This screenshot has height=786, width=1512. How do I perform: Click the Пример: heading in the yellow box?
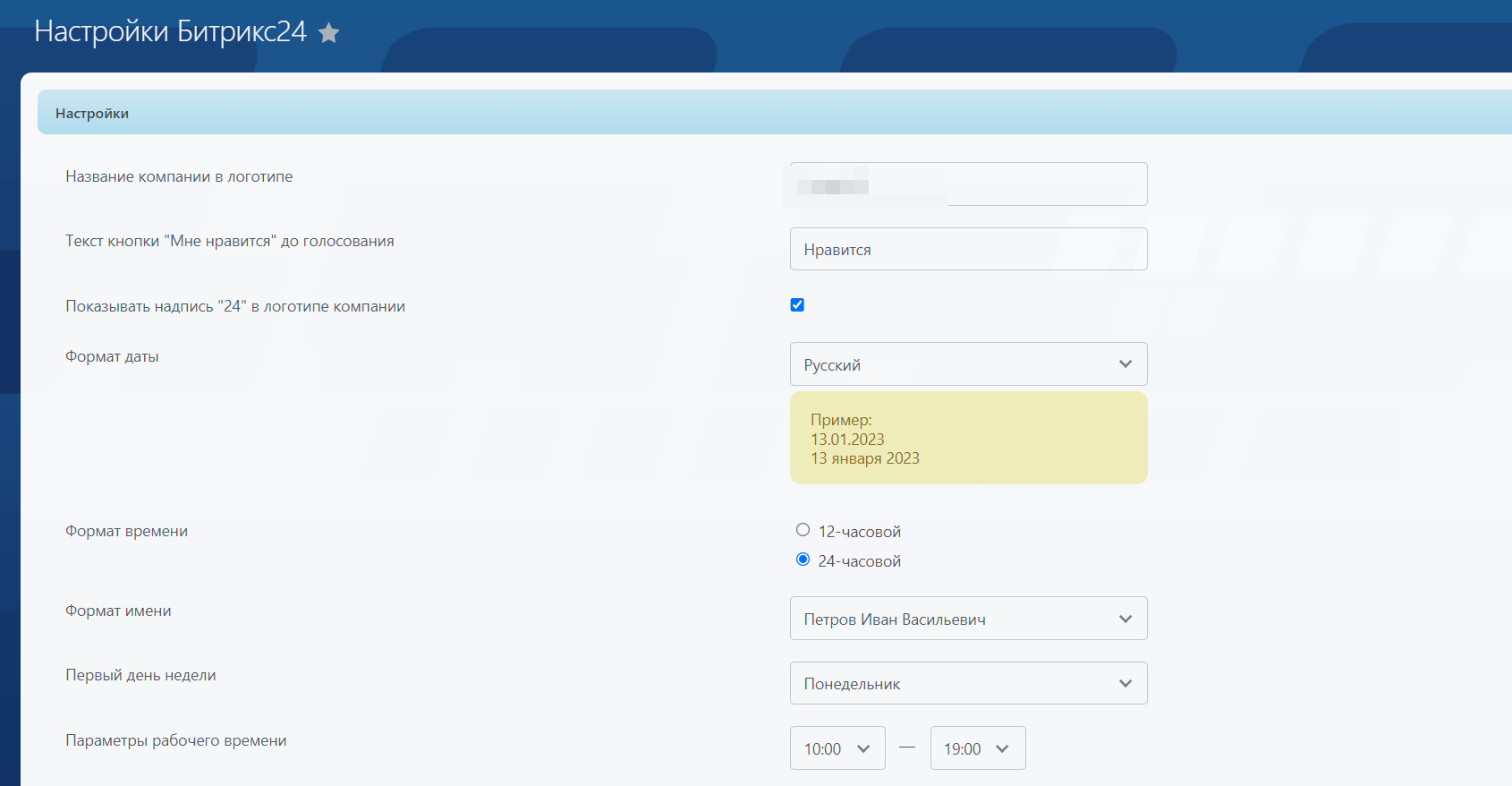click(841, 420)
